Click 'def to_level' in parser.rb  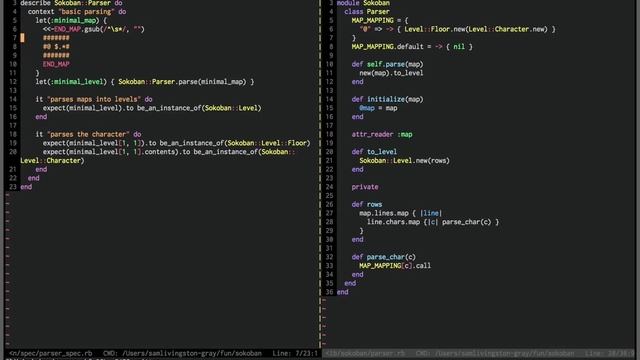374,152
